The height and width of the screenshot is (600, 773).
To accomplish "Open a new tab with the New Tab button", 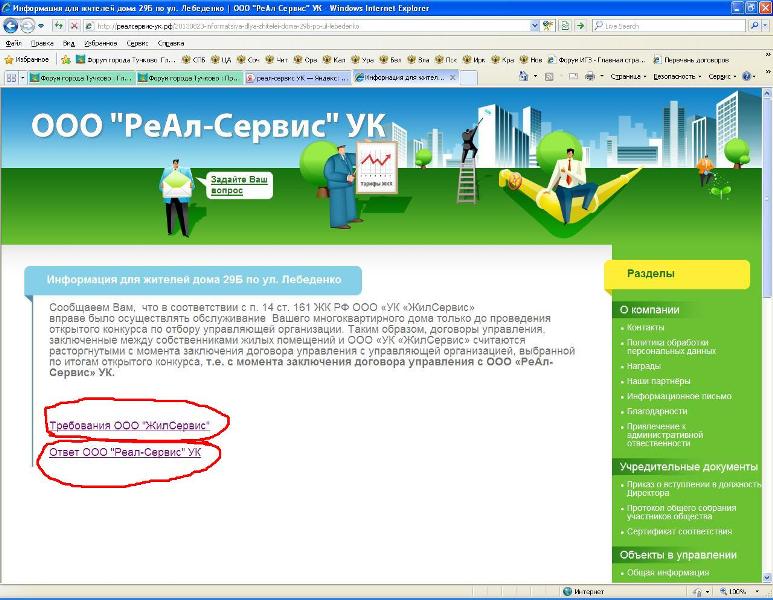I will tap(468, 77).
